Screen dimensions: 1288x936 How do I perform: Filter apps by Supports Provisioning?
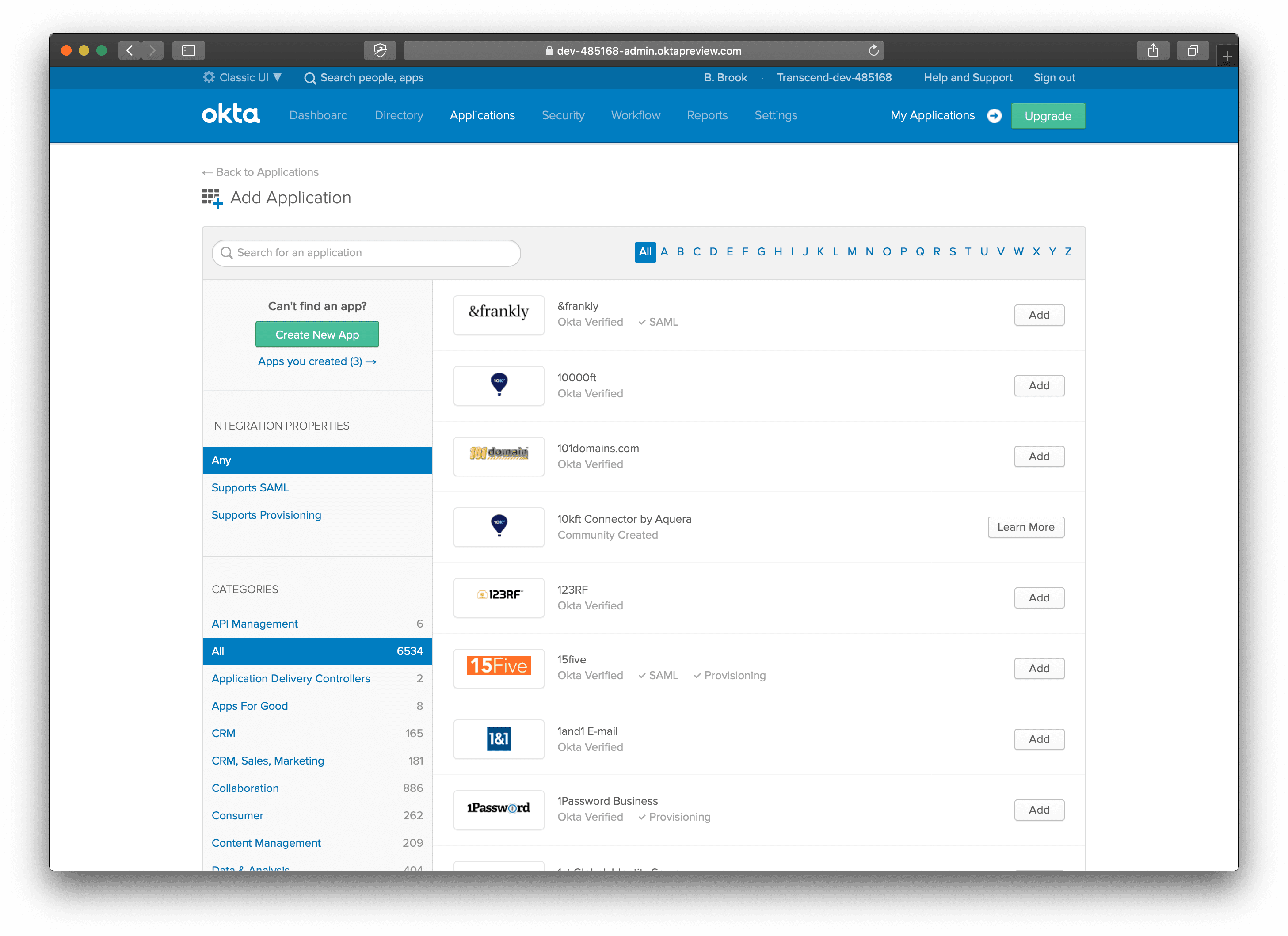[x=266, y=514]
